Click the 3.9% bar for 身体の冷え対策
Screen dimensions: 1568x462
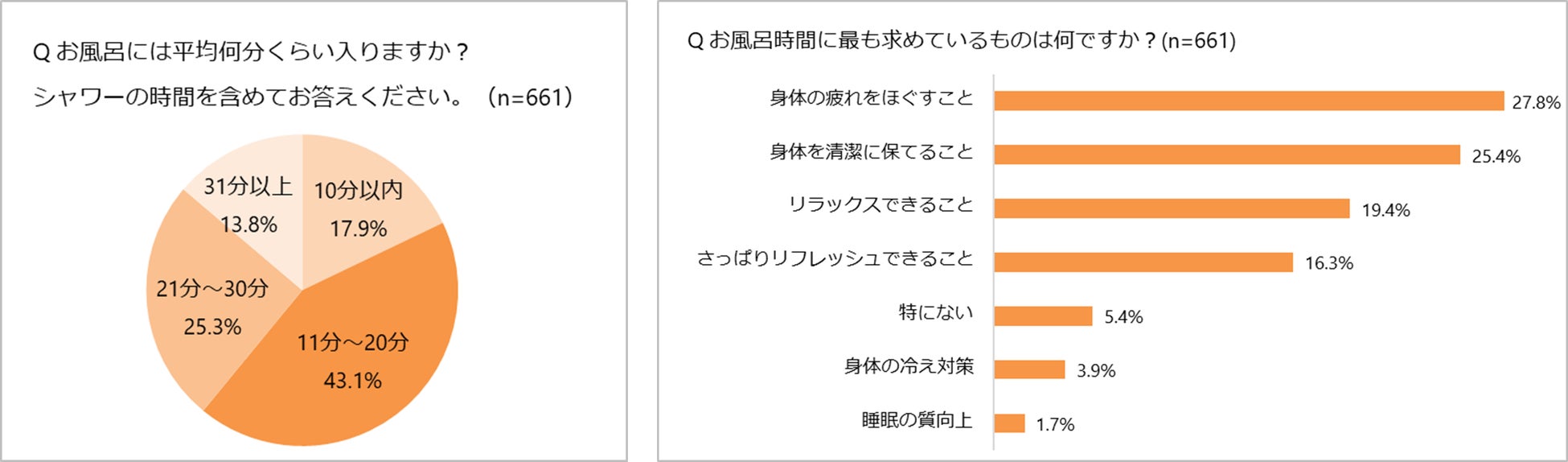(1029, 369)
